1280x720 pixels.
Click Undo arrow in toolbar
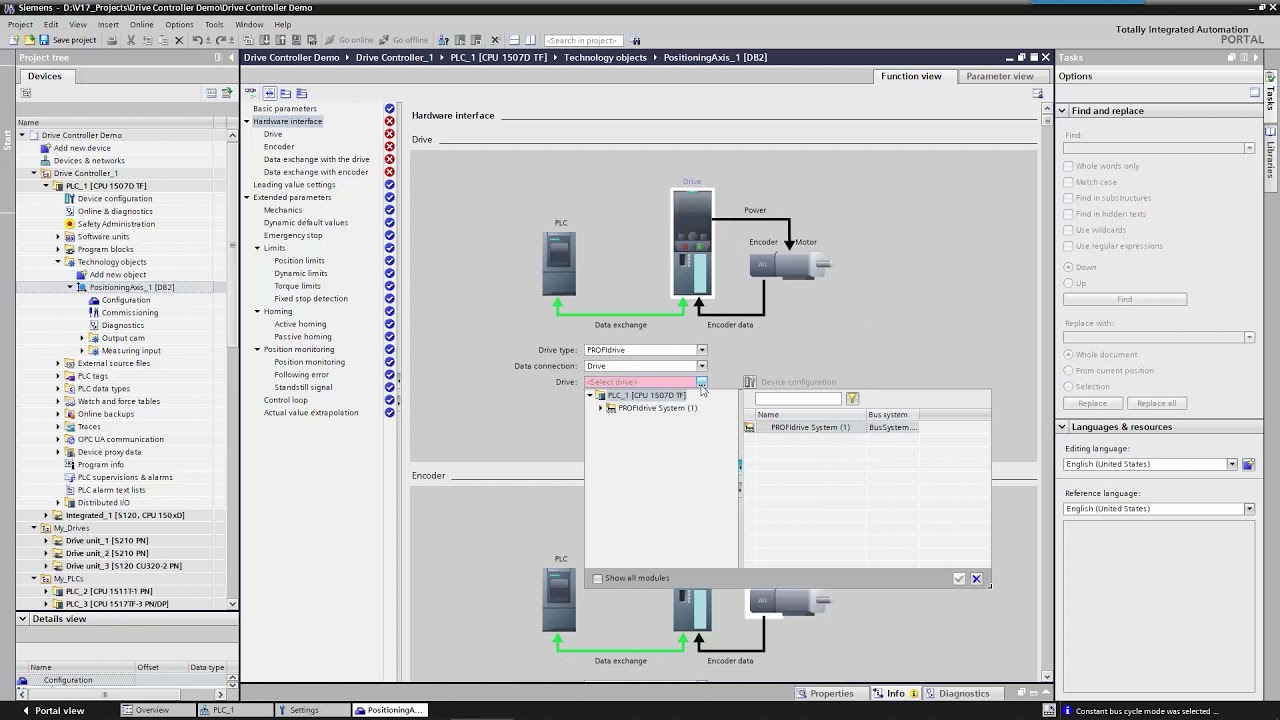pyautogui.click(x=197, y=40)
